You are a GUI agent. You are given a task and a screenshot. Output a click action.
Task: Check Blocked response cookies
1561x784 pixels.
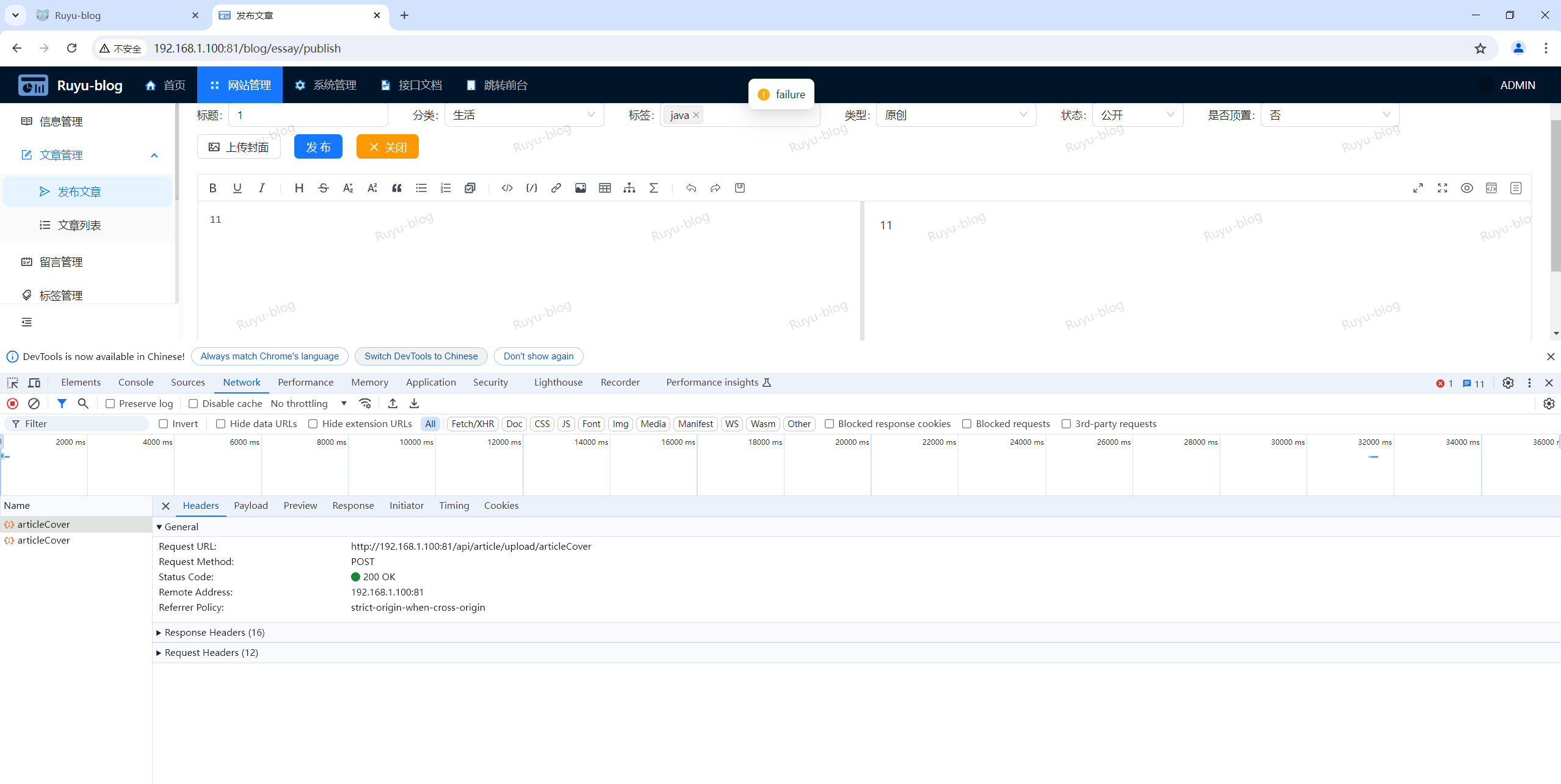829,423
